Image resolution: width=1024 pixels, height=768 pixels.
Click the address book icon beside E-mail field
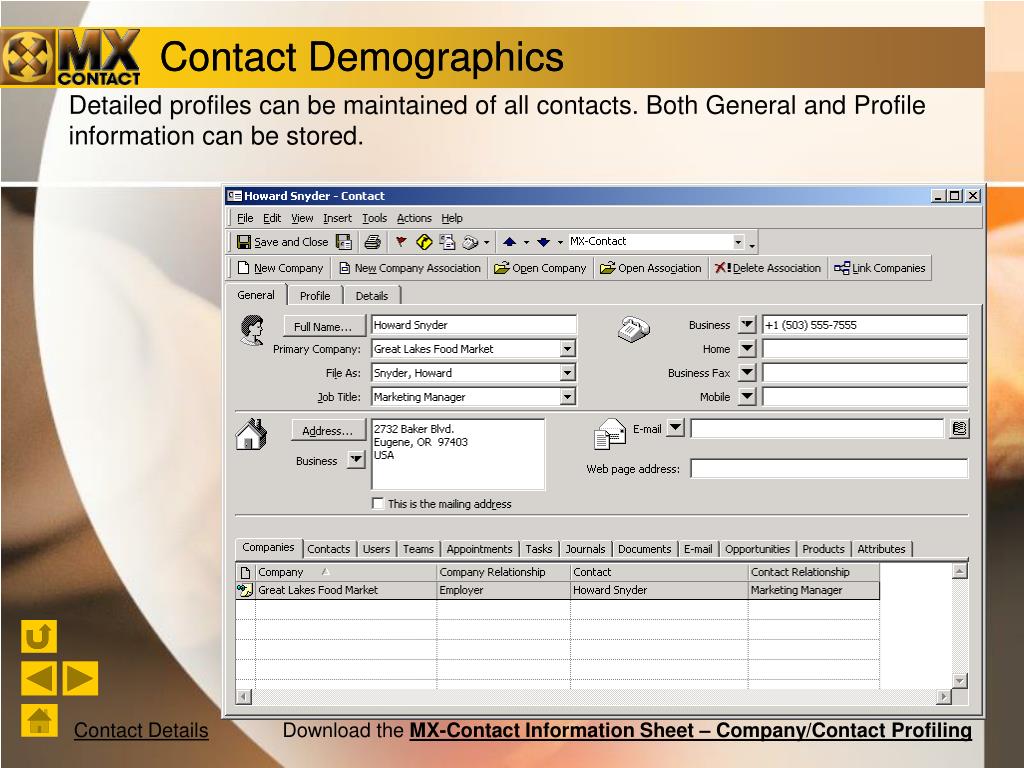pyautogui.click(x=959, y=428)
